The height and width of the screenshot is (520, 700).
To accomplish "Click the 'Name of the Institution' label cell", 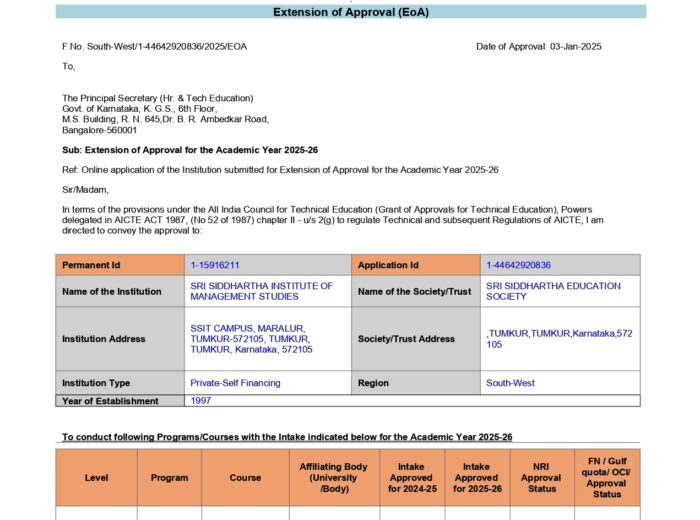I will coord(120,291).
